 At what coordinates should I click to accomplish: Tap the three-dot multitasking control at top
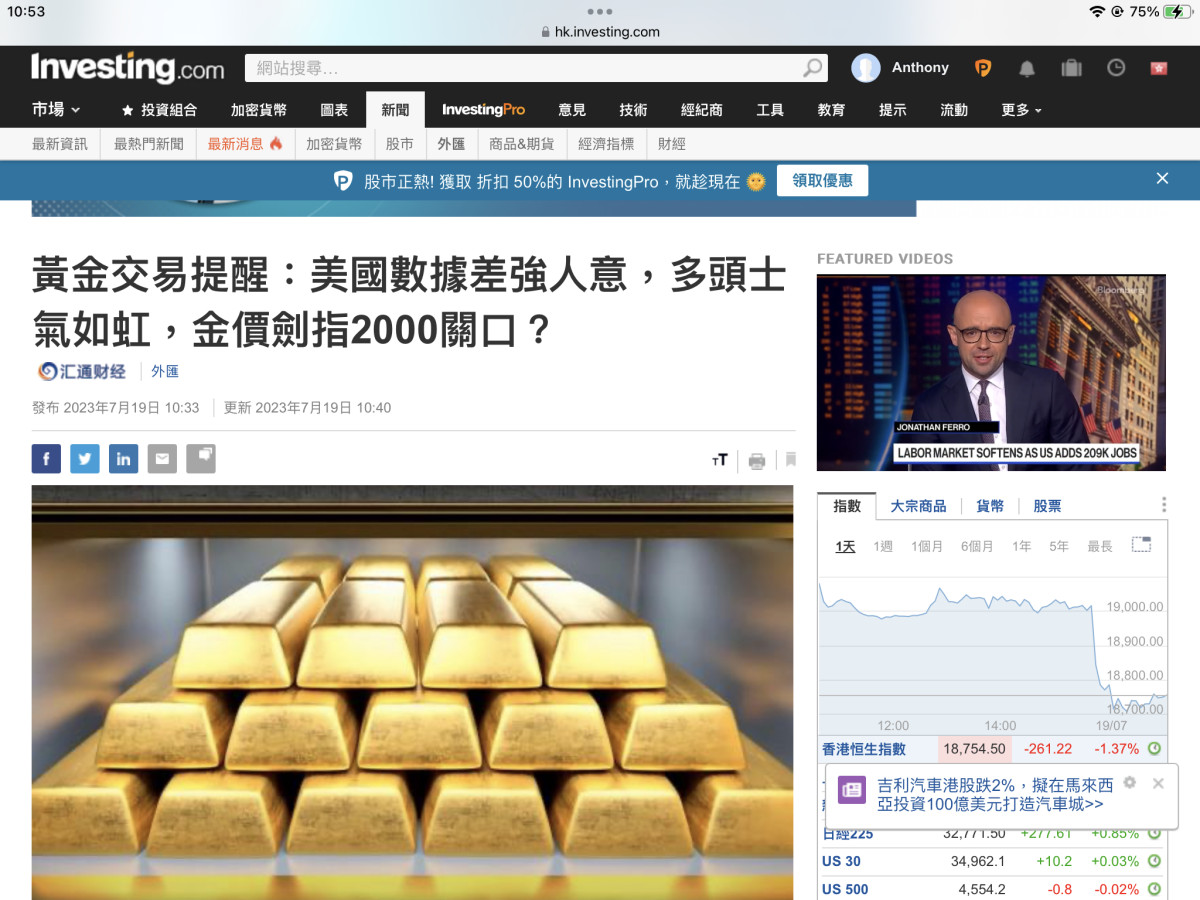tap(600, 11)
